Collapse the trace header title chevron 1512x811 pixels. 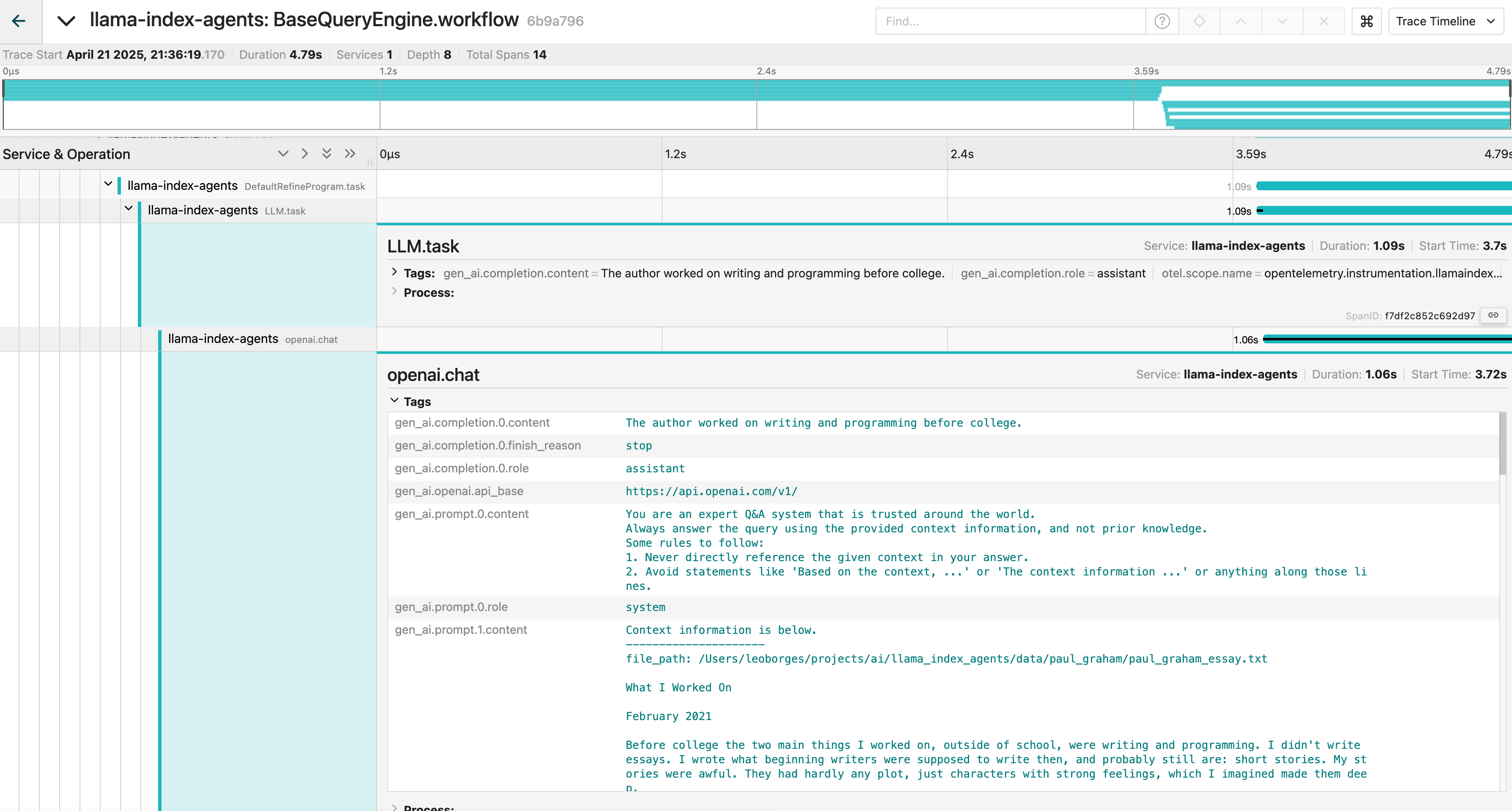pyautogui.click(x=66, y=21)
